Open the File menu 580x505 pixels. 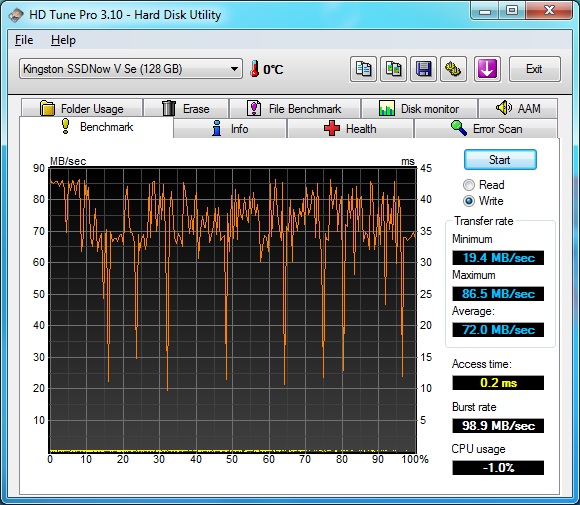coord(24,40)
